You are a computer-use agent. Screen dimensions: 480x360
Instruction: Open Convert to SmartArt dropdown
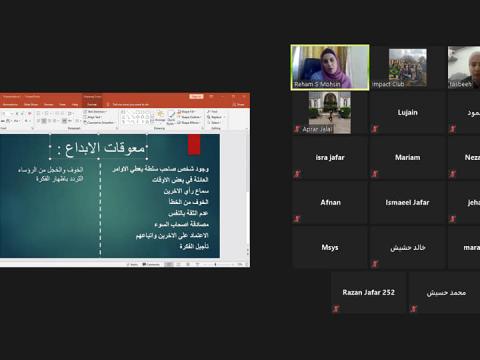tap(99, 122)
